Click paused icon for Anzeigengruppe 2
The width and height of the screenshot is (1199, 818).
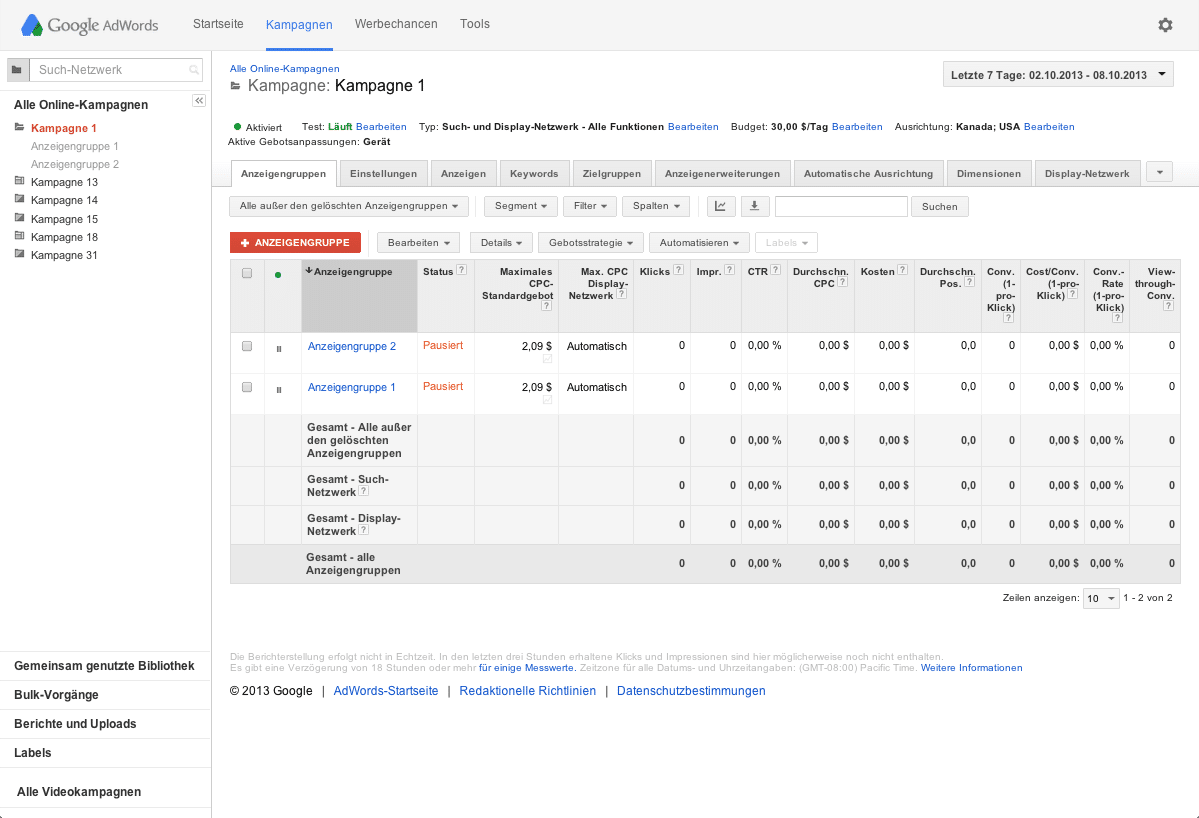tap(279, 349)
